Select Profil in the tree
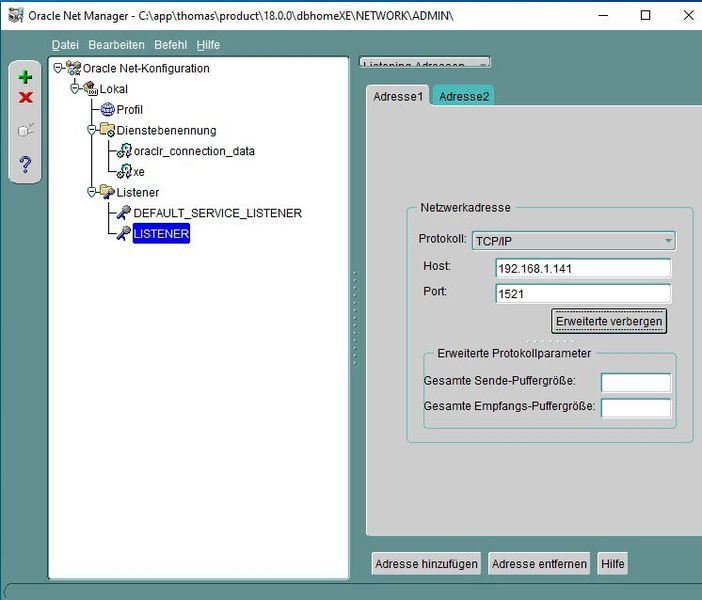 coord(129,109)
